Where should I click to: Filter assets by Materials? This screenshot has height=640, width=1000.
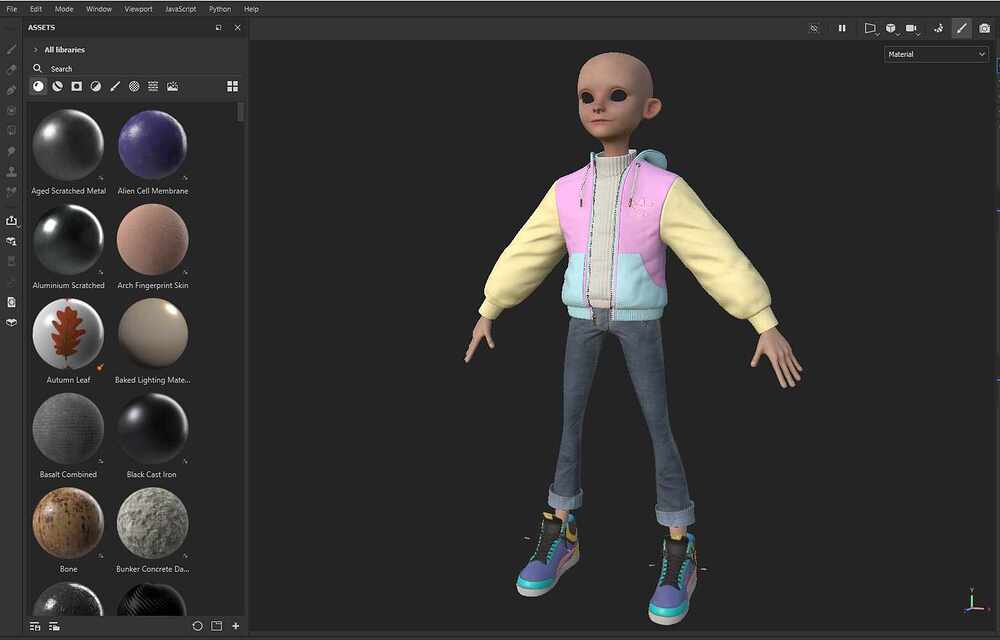coord(38,86)
